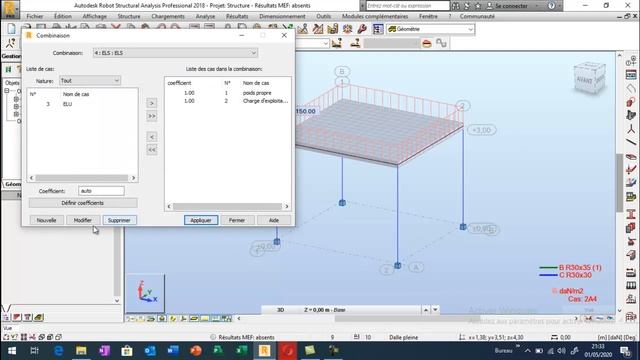Open the Outils menu
Image resolution: width=640 pixels, height=360 pixels.
pos(324,16)
